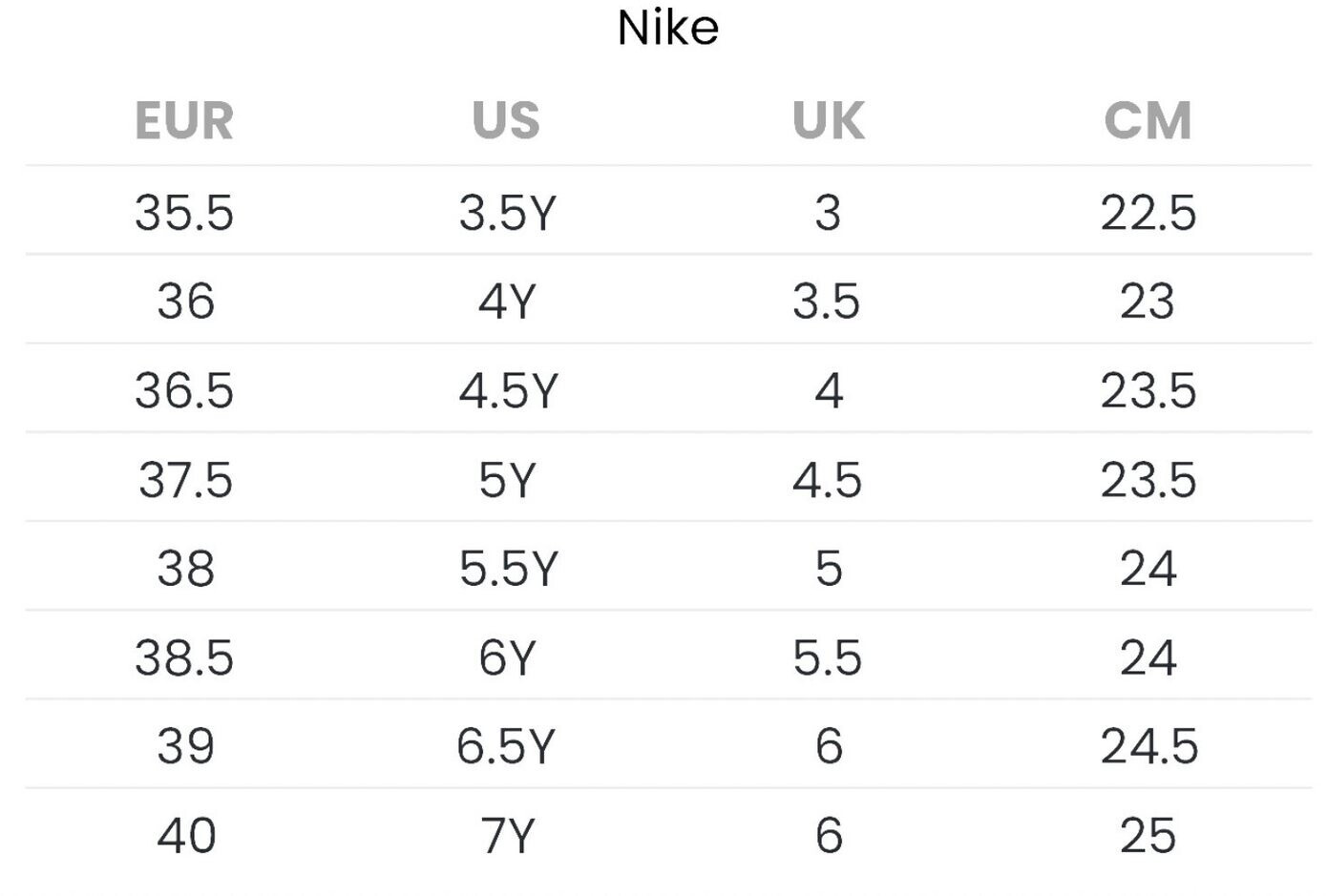Select EUR size 38 cell
The height and width of the screenshot is (896, 1327).
tap(185, 569)
